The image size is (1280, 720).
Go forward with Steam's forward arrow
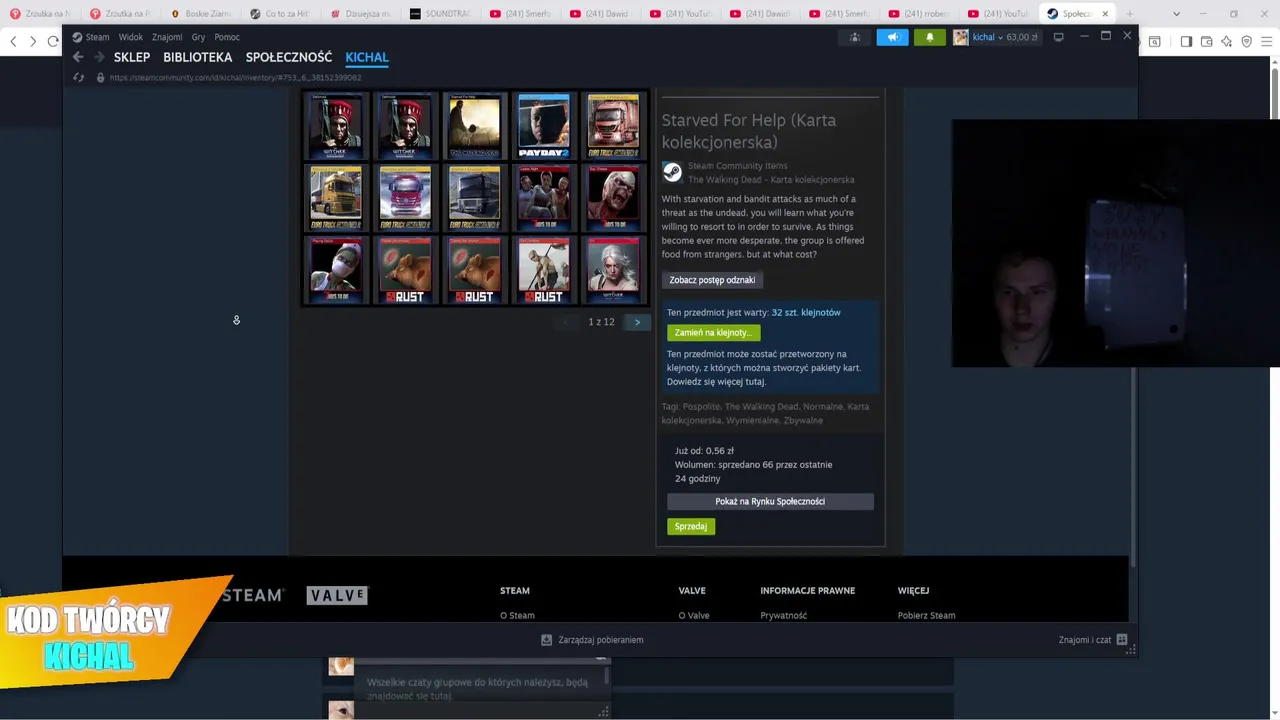[x=99, y=57]
